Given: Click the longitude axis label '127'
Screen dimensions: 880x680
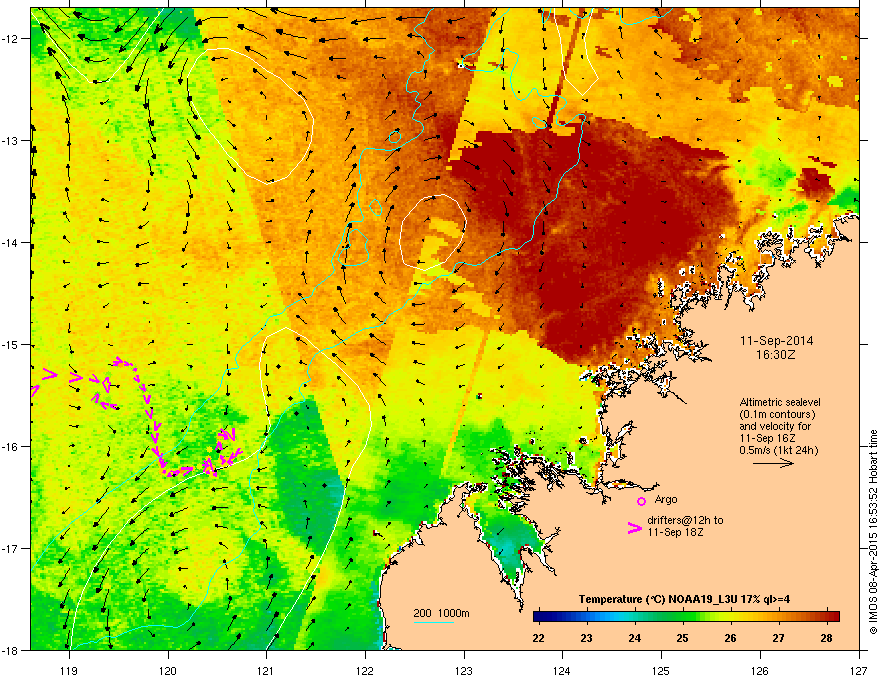Looking at the screenshot, I should (859, 670).
